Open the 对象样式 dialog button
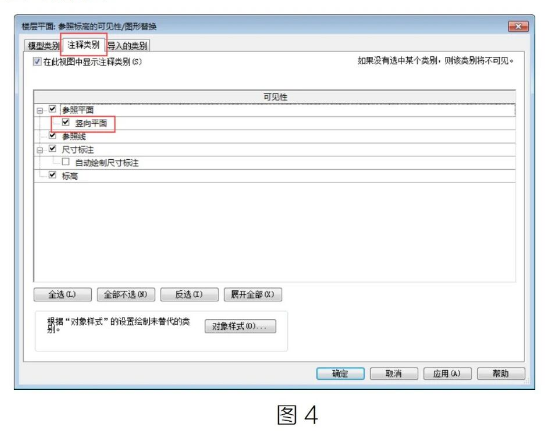This screenshot has height=433, width=548. (240, 326)
